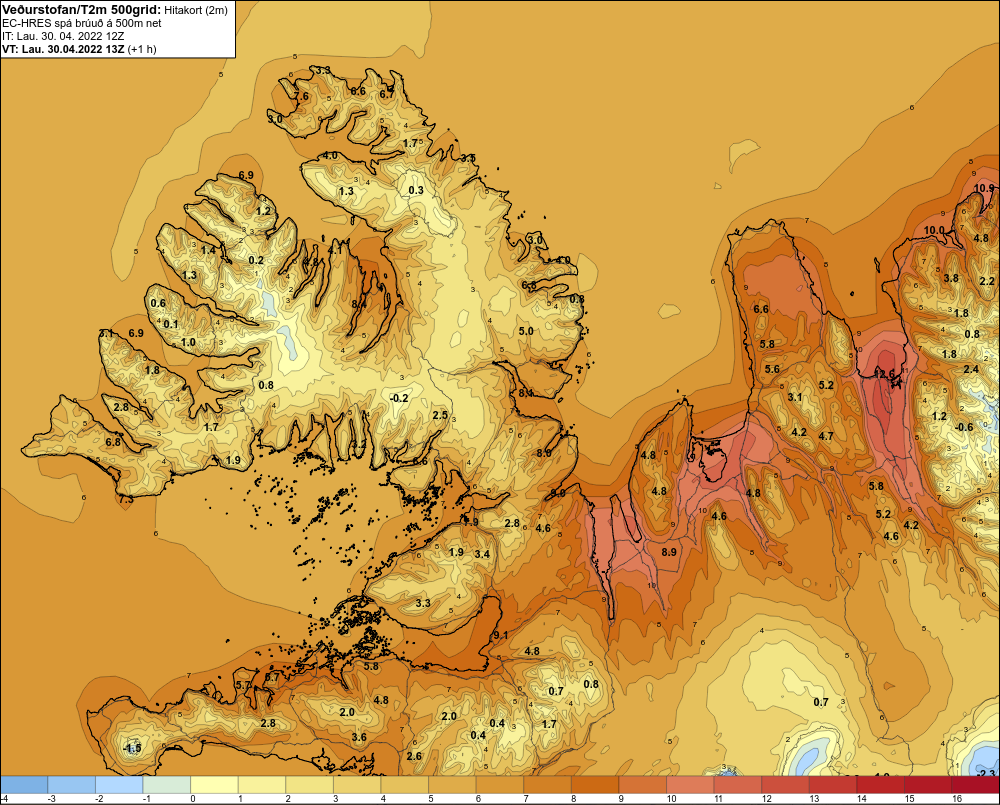
Task: Select the 2.6 temperature reading
Action: coord(414,756)
